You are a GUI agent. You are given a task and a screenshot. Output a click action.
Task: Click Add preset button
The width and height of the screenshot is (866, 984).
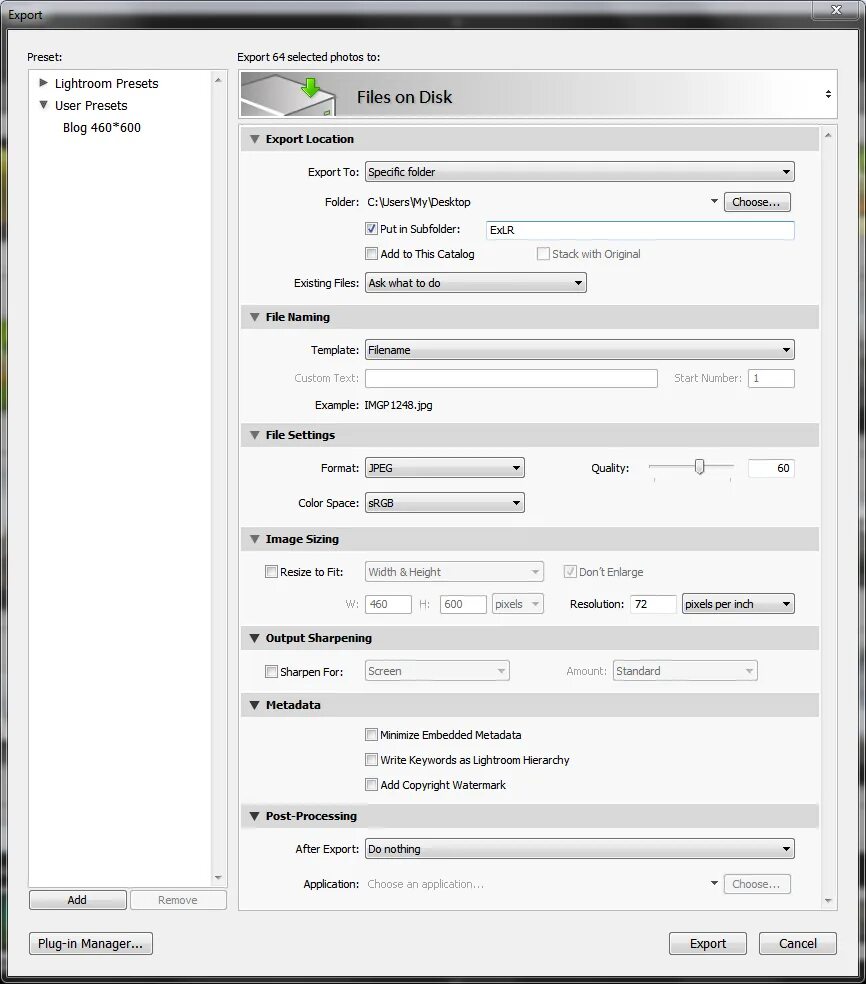click(78, 900)
